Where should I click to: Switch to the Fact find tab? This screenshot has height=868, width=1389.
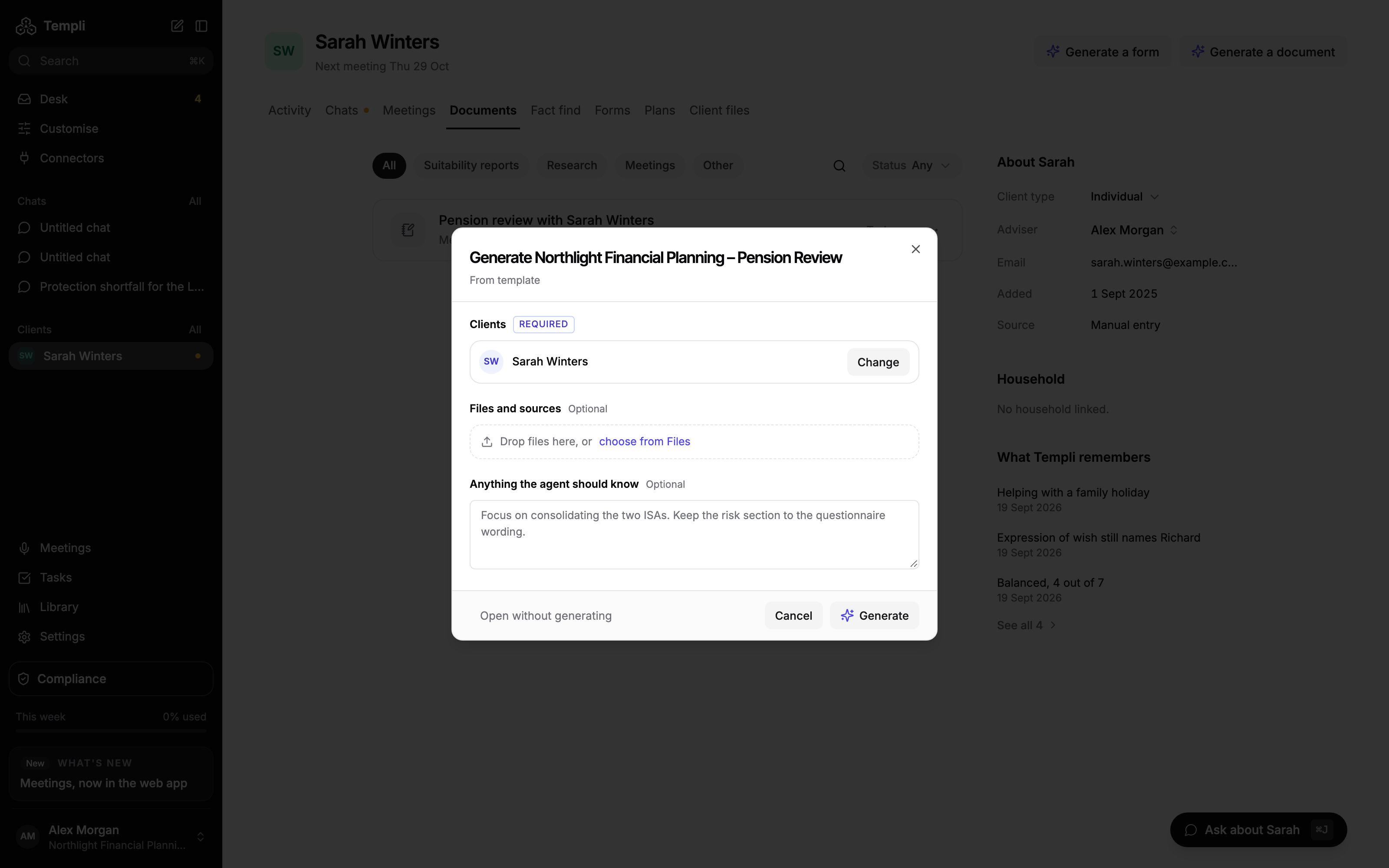click(555, 110)
